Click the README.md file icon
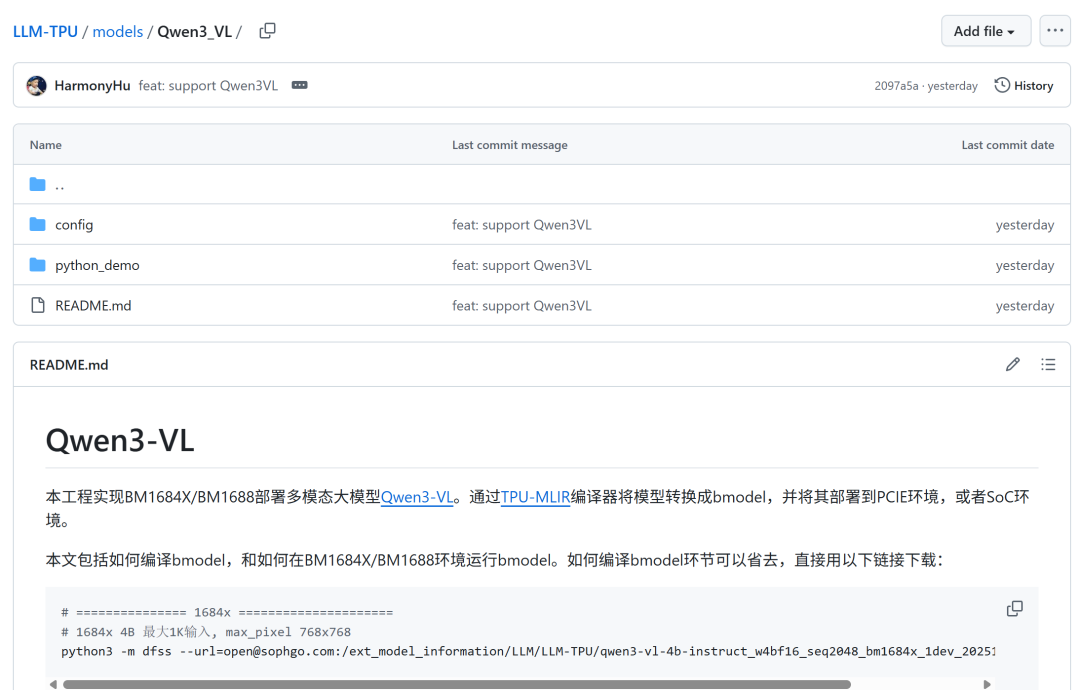The image size is (1080, 690). tap(38, 305)
